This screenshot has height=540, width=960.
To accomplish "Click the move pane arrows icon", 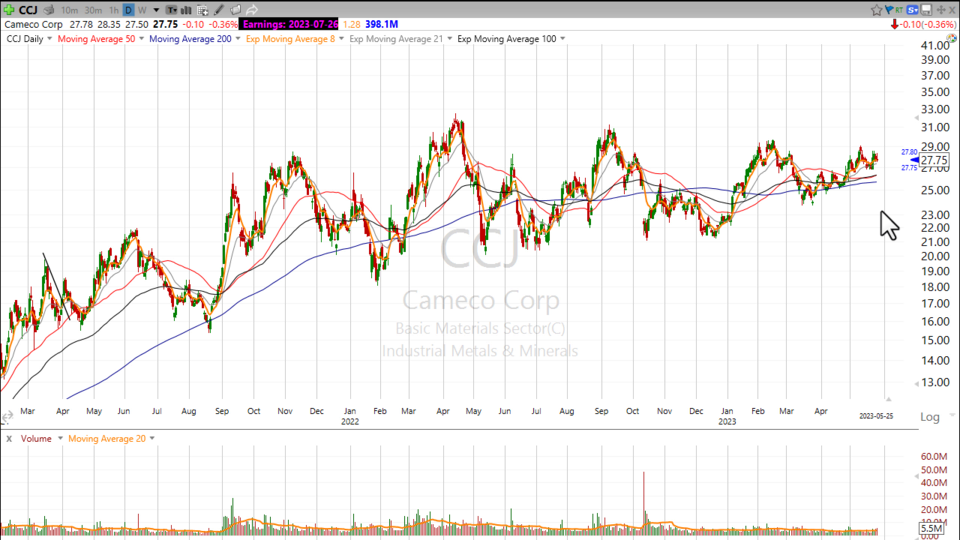I will [x=940, y=10].
